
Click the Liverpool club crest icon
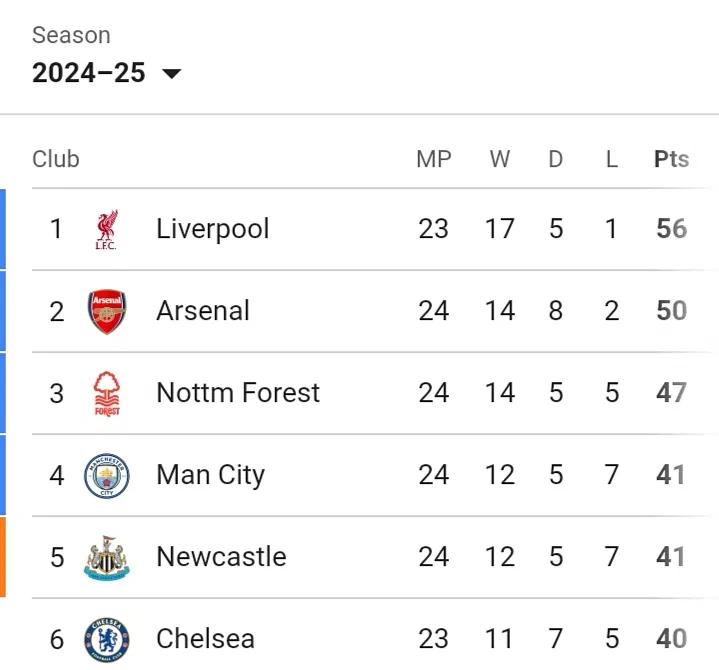click(x=106, y=230)
